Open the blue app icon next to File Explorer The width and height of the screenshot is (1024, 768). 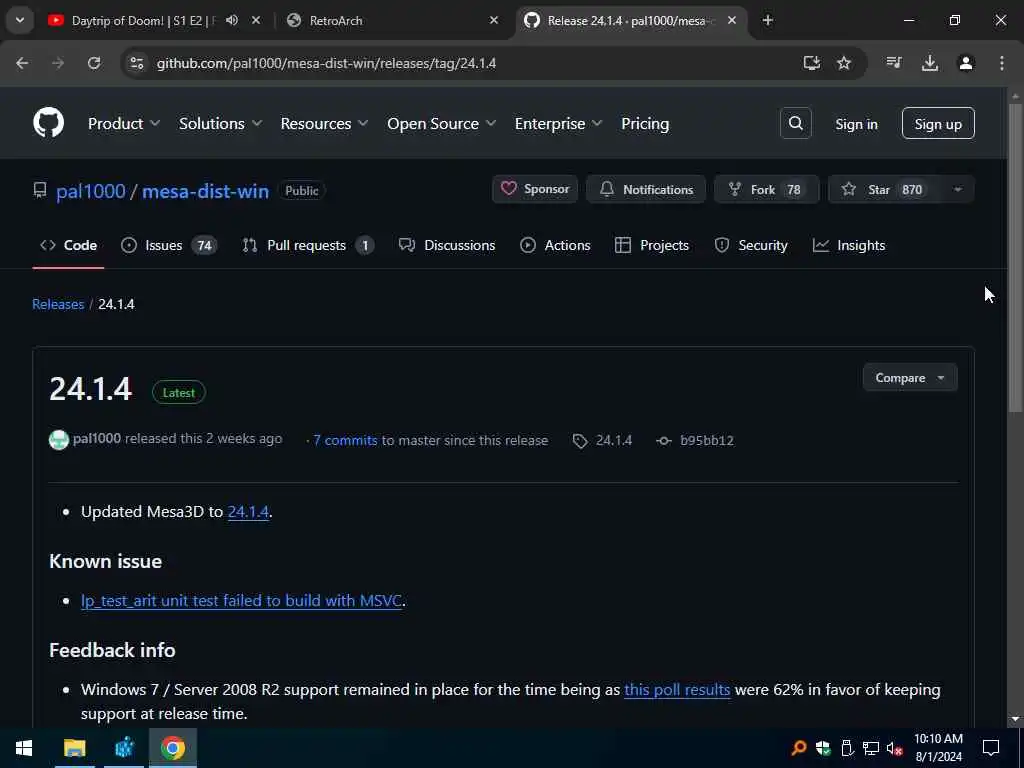pos(124,748)
